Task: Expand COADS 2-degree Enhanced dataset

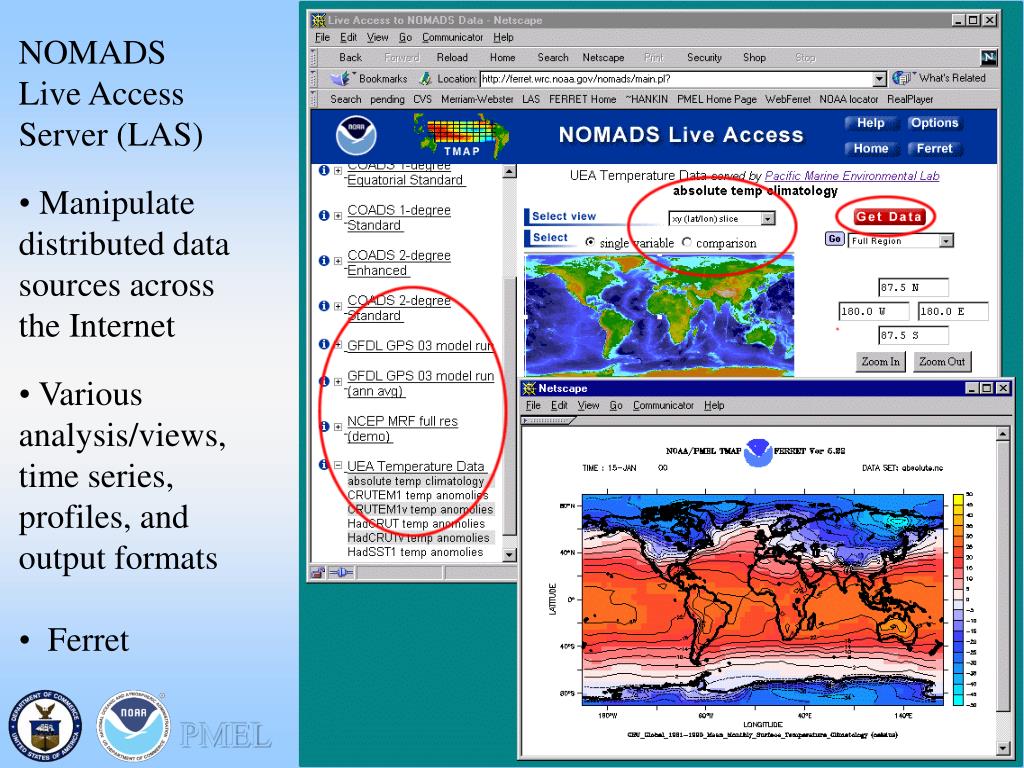Action: pyautogui.click(x=338, y=261)
